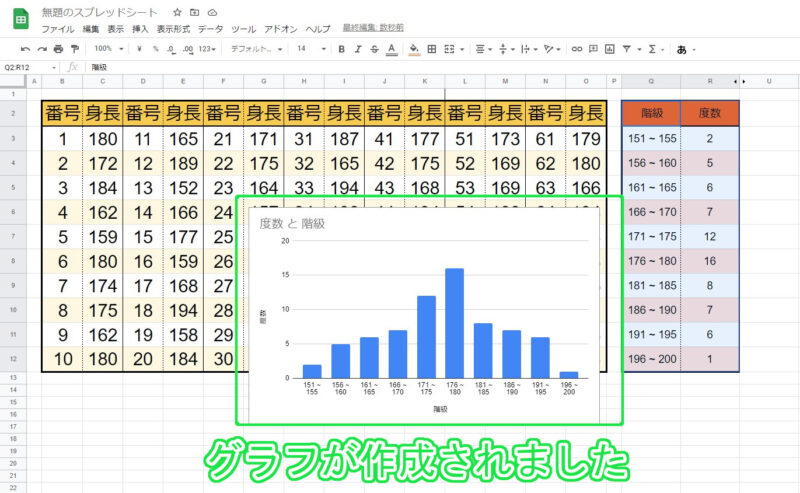Open the 編集 menu
Viewport: 800px width, 493px height.
91,29
